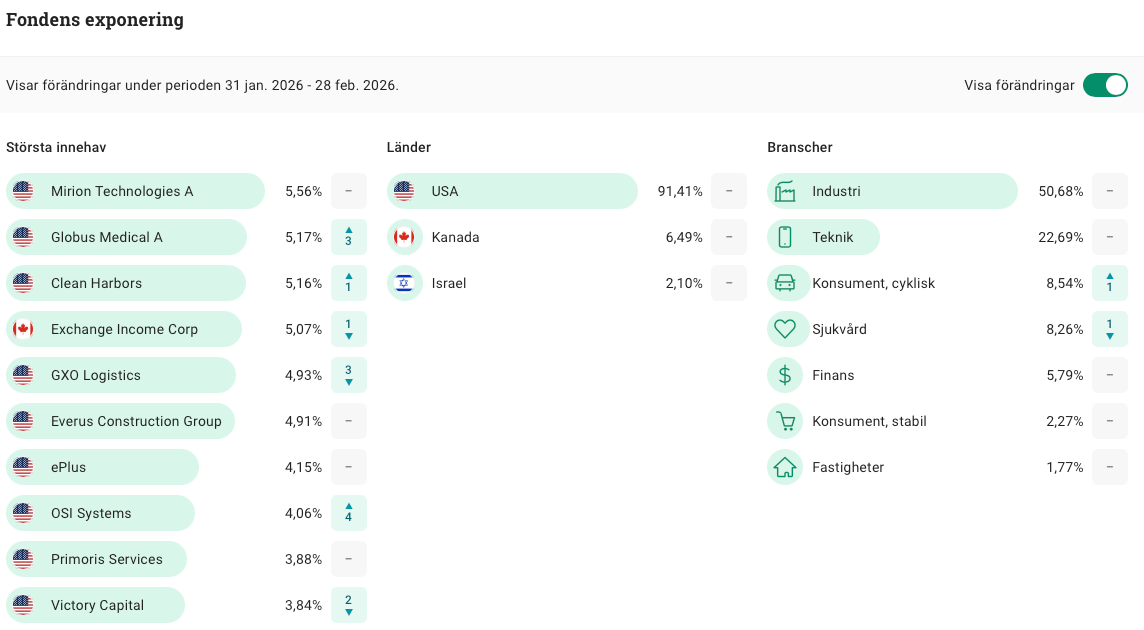Click the Länder column heading
1144x630 pixels.
click(x=409, y=147)
